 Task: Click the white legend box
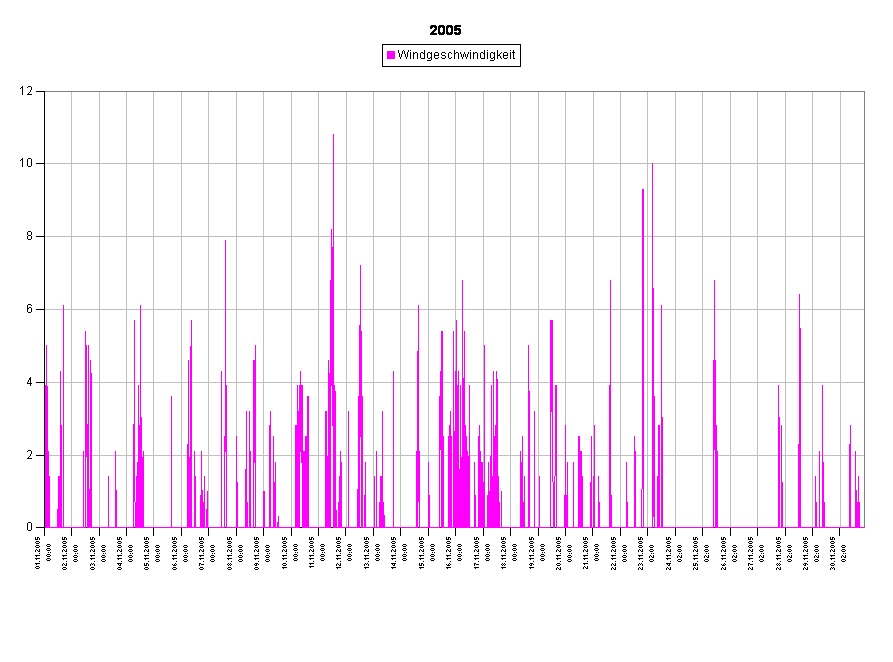pos(450,56)
